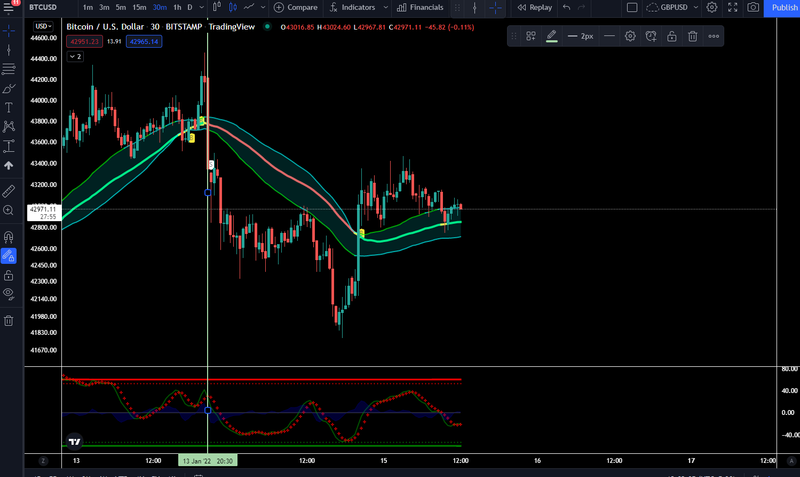
Task: Open the line style dropdown
Action: click(x=609, y=36)
